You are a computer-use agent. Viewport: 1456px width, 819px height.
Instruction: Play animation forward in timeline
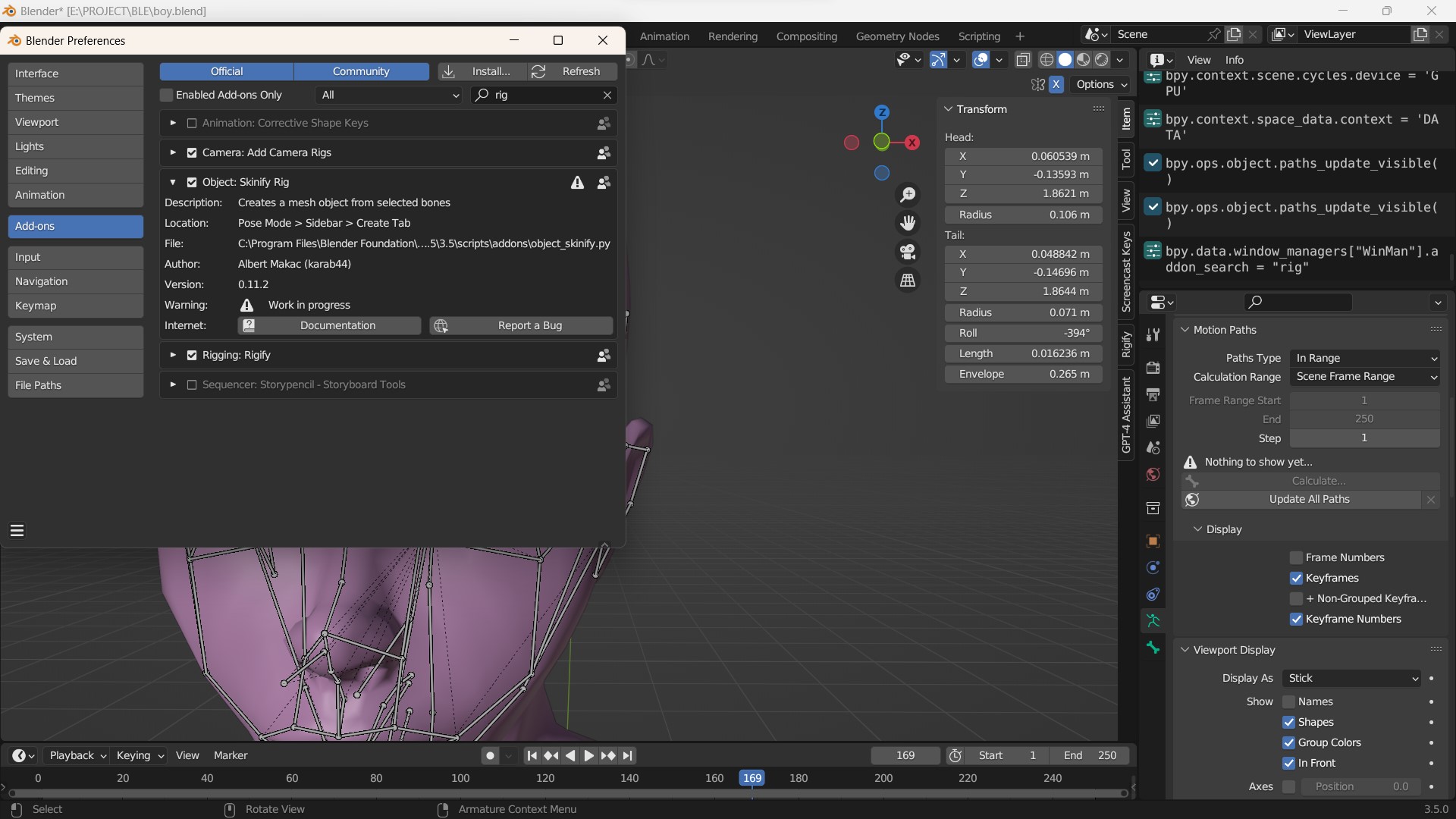point(588,756)
